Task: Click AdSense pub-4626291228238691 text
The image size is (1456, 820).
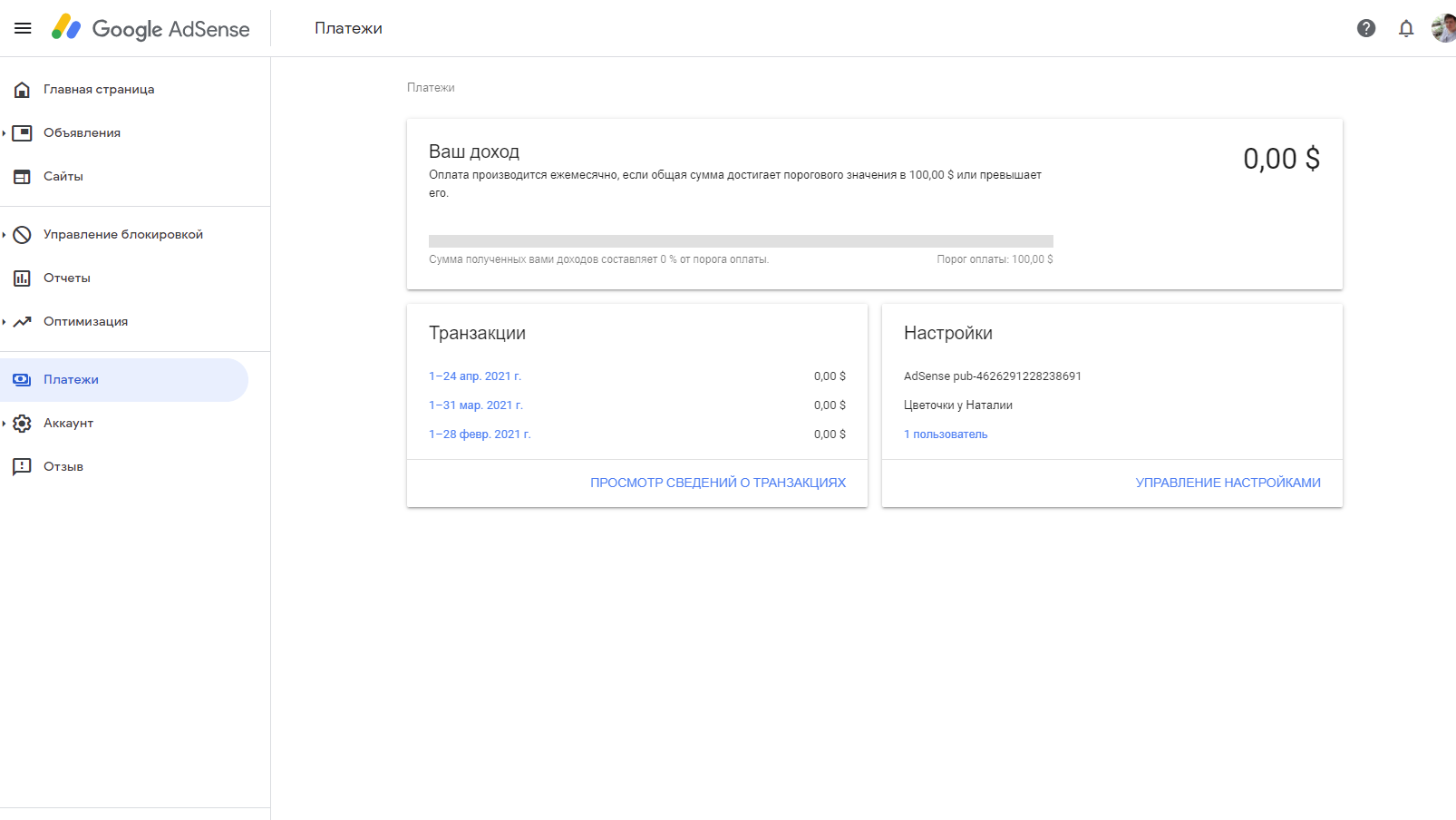Action: click(x=993, y=376)
